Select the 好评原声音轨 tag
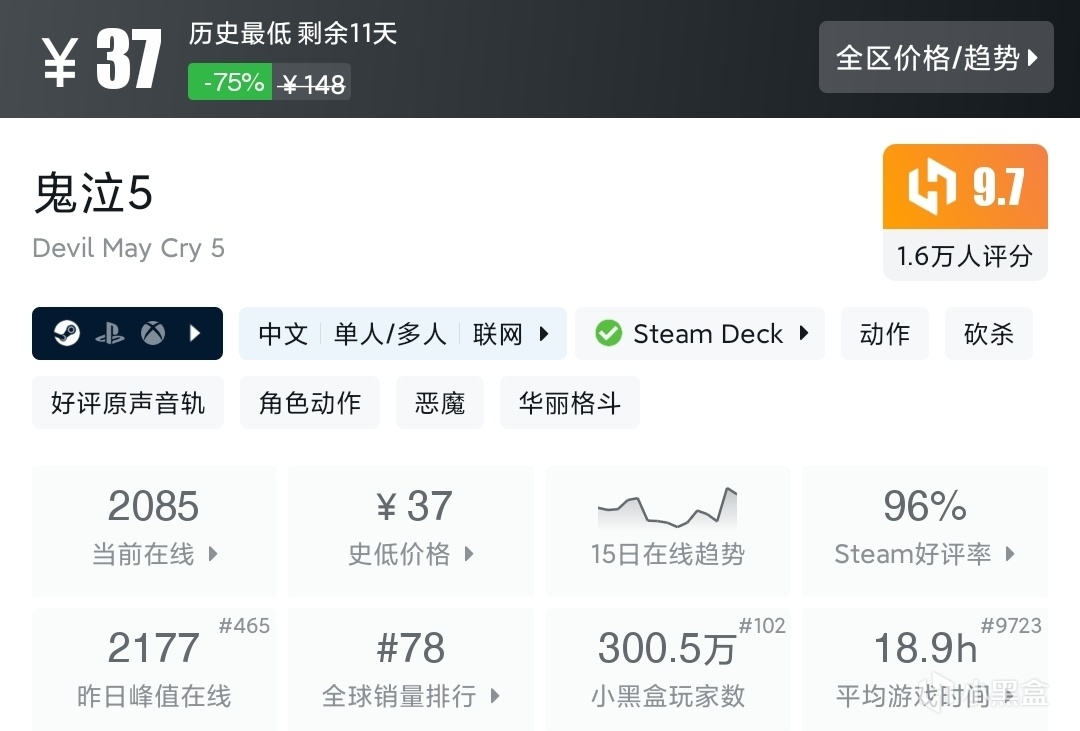This screenshot has width=1080, height=731. pos(127,402)
